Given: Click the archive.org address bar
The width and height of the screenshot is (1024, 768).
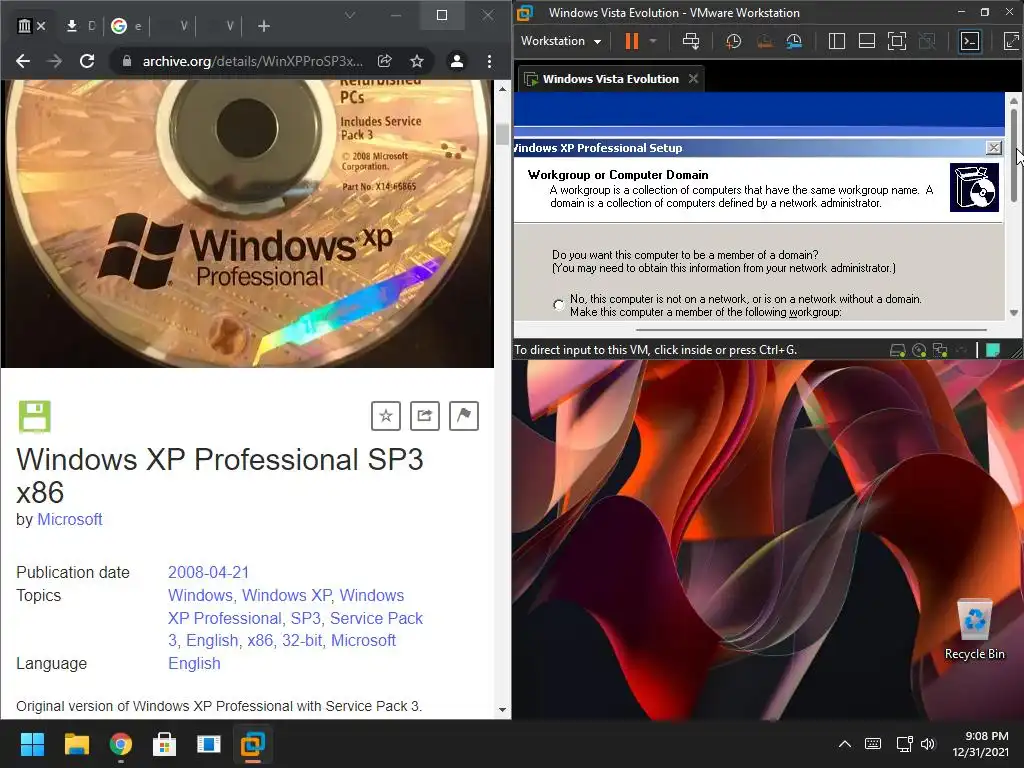Looking at the screenshot, I should 251,61.
